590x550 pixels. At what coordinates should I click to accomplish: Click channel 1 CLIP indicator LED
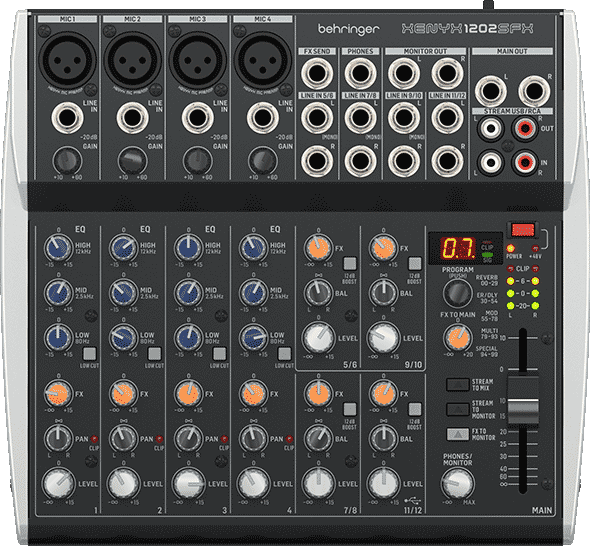coord(94,439)
